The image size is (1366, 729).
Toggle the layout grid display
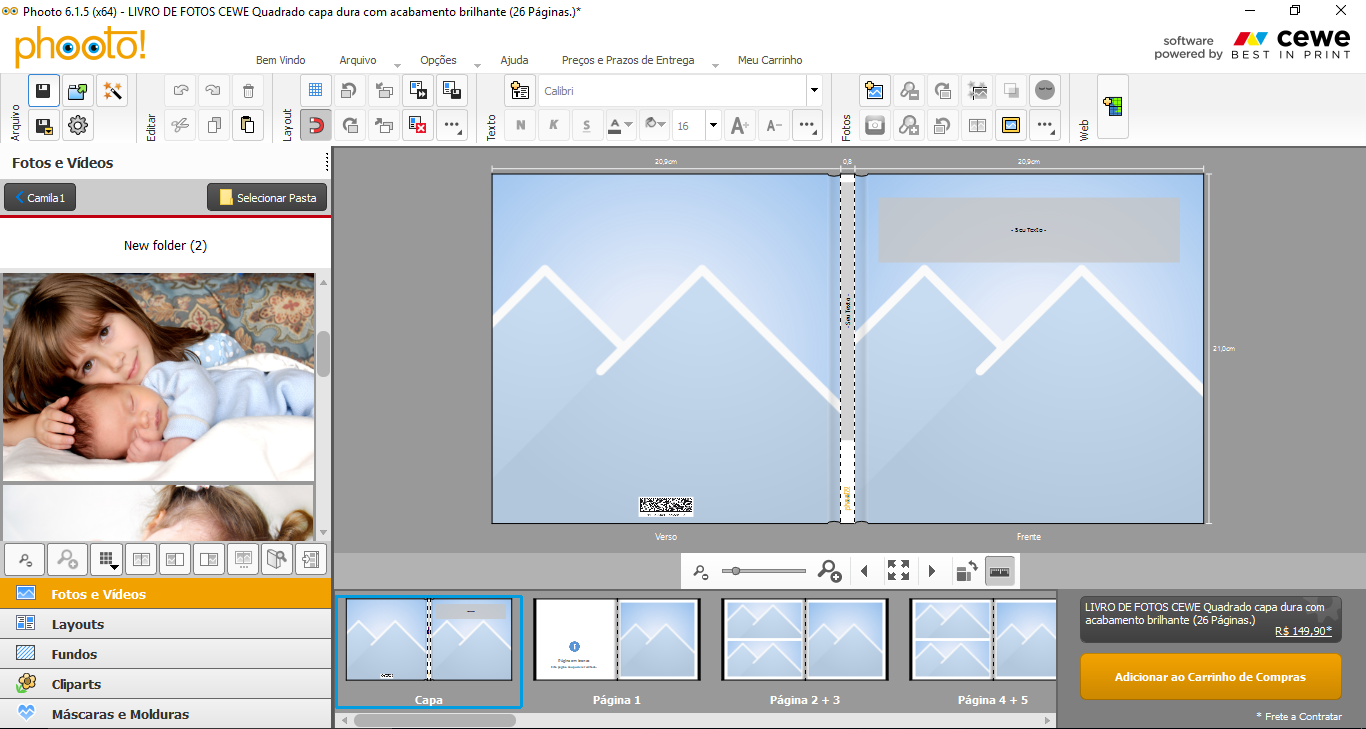315,91
